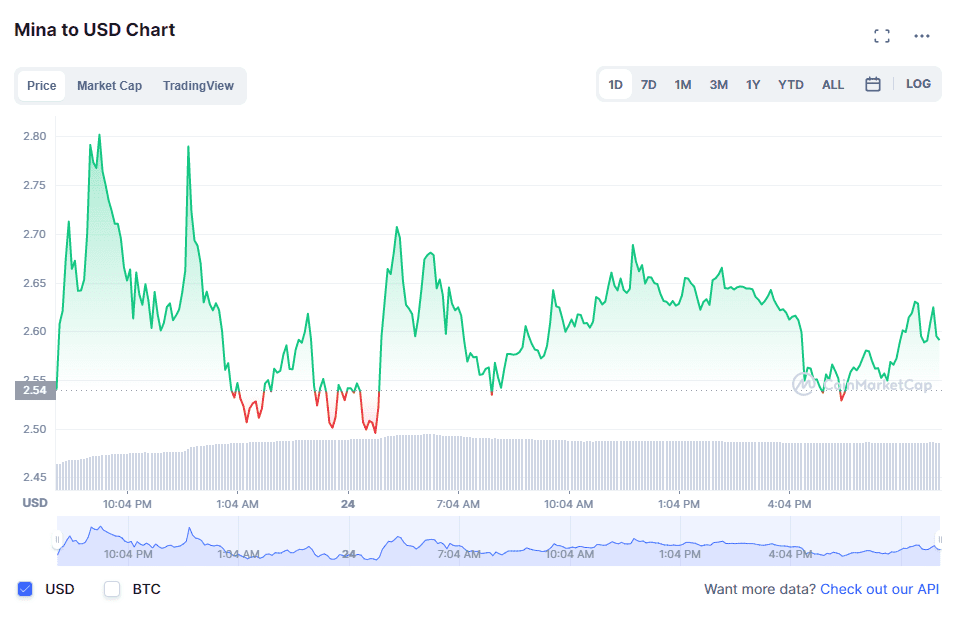Viewport: 974px width, 623px height.
Task: Toggle logarithmic scale with LOG button
Action: 918,84
